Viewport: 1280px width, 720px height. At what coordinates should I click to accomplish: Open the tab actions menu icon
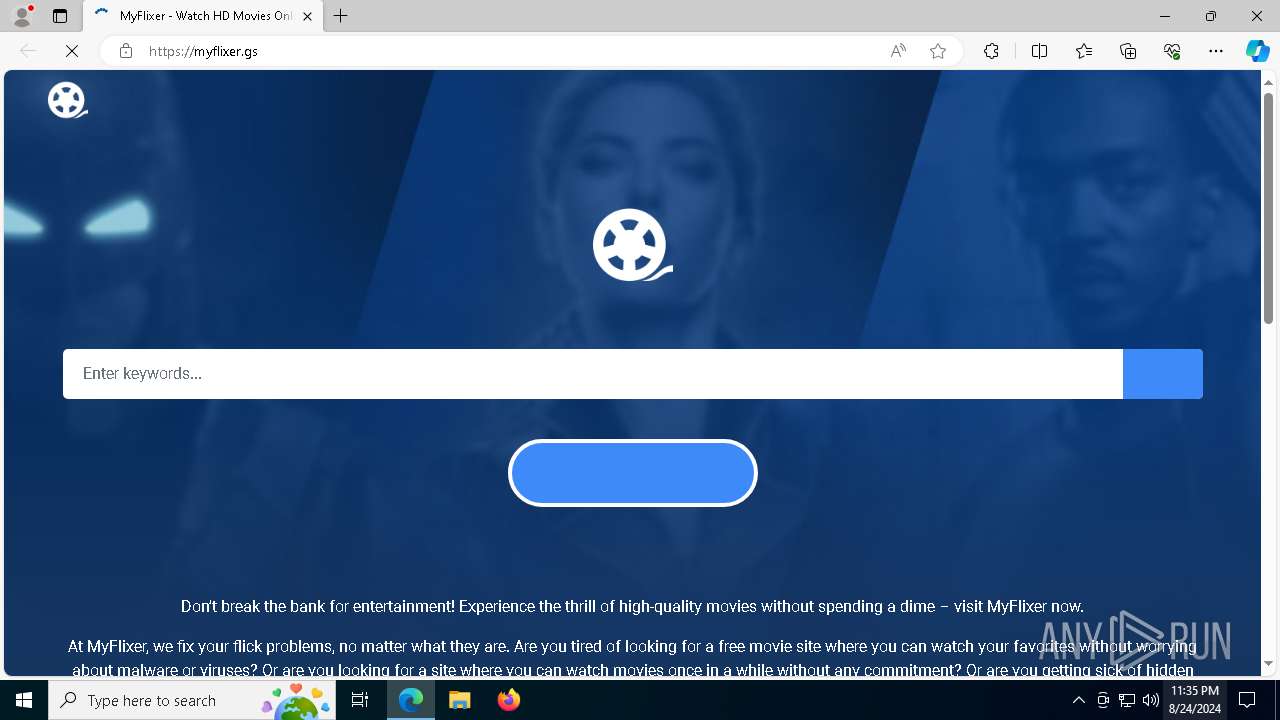point(60,16)
